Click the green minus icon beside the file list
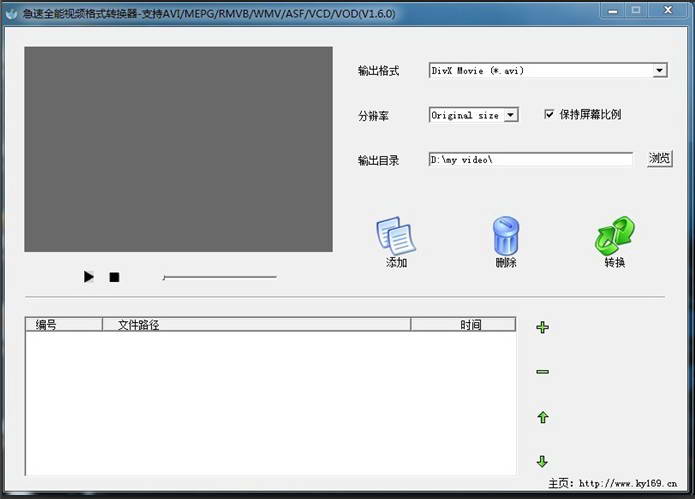 (543, 371)
